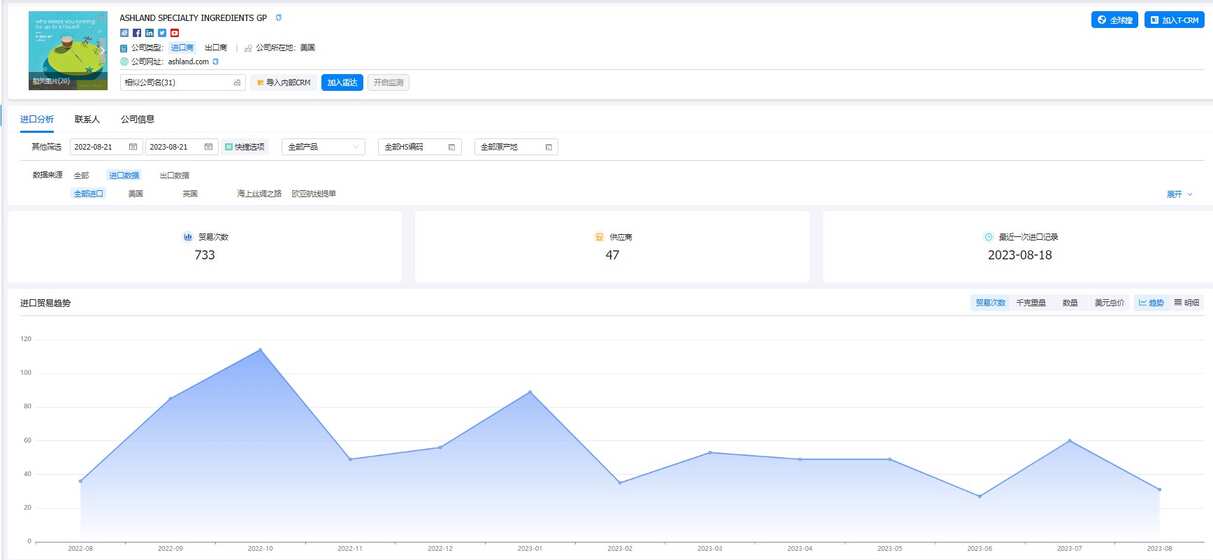Copy the ashland.com website address
Image resolution: width=1213 pixels, height=560 pixels.
(x=216, y=62)
